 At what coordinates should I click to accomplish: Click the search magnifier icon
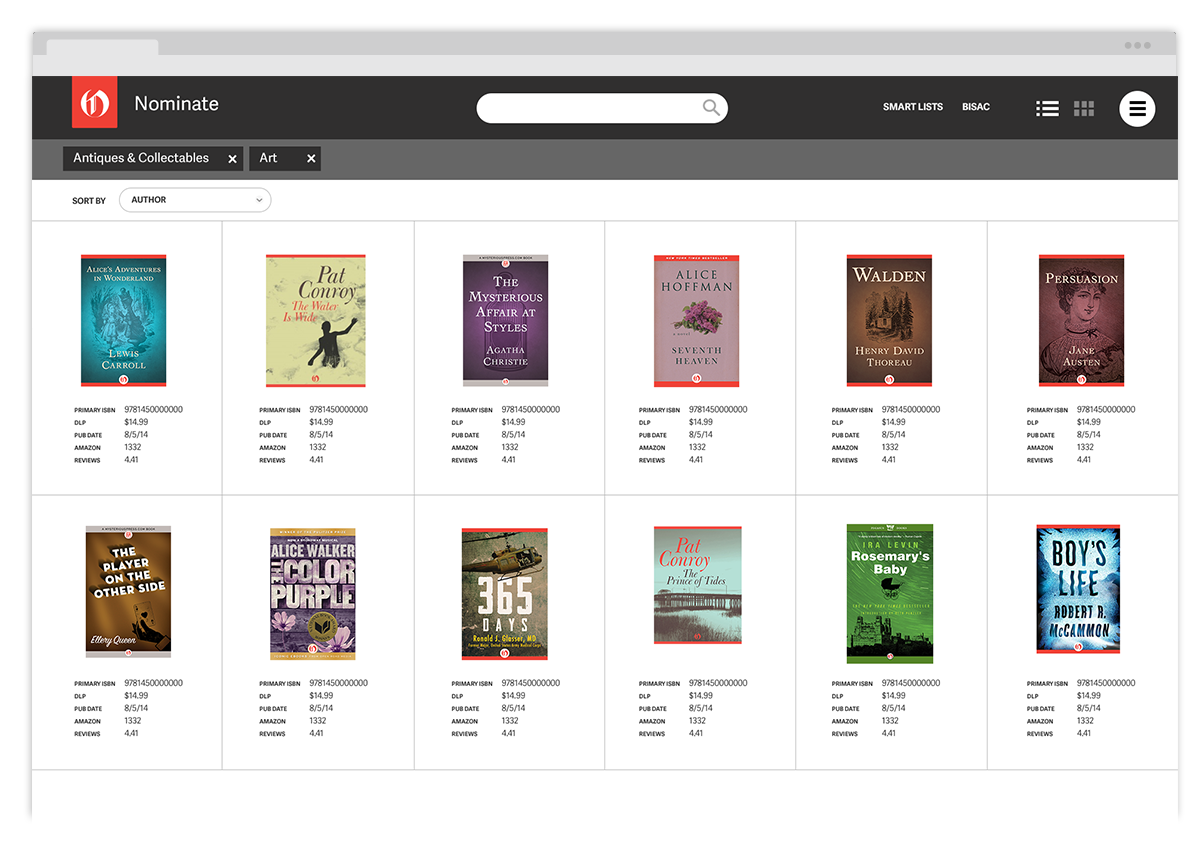coord(711,108)
